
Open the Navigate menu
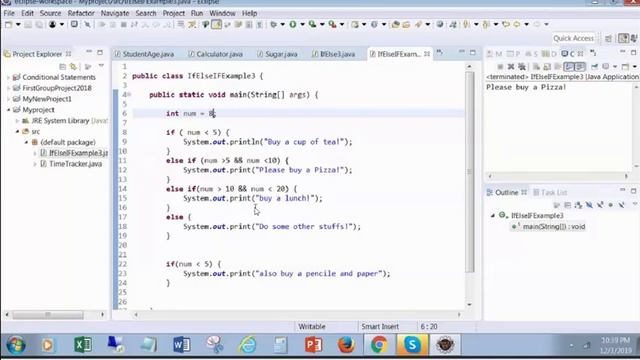tap(115, 13)
